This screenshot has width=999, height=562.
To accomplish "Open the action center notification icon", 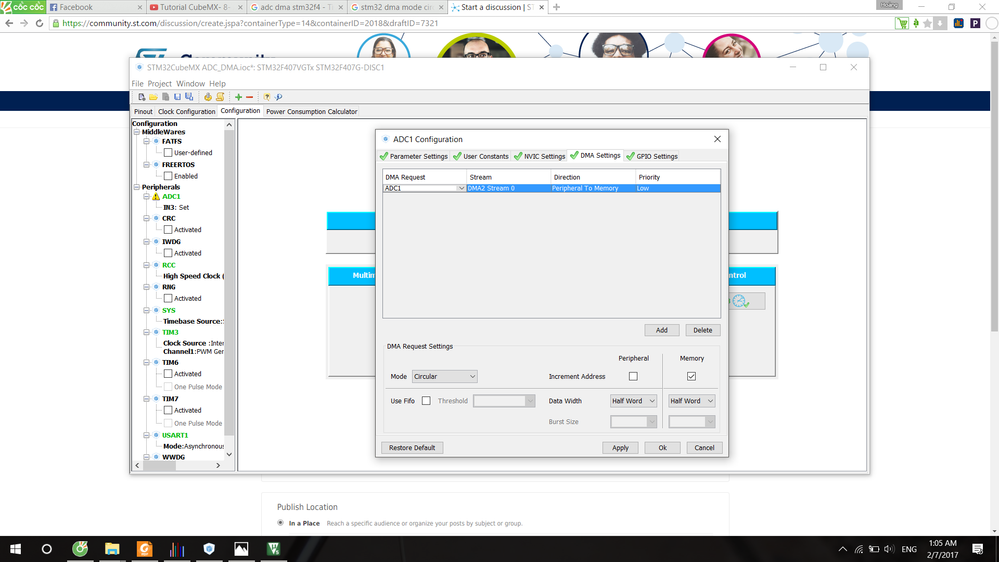I will (978, 549).
